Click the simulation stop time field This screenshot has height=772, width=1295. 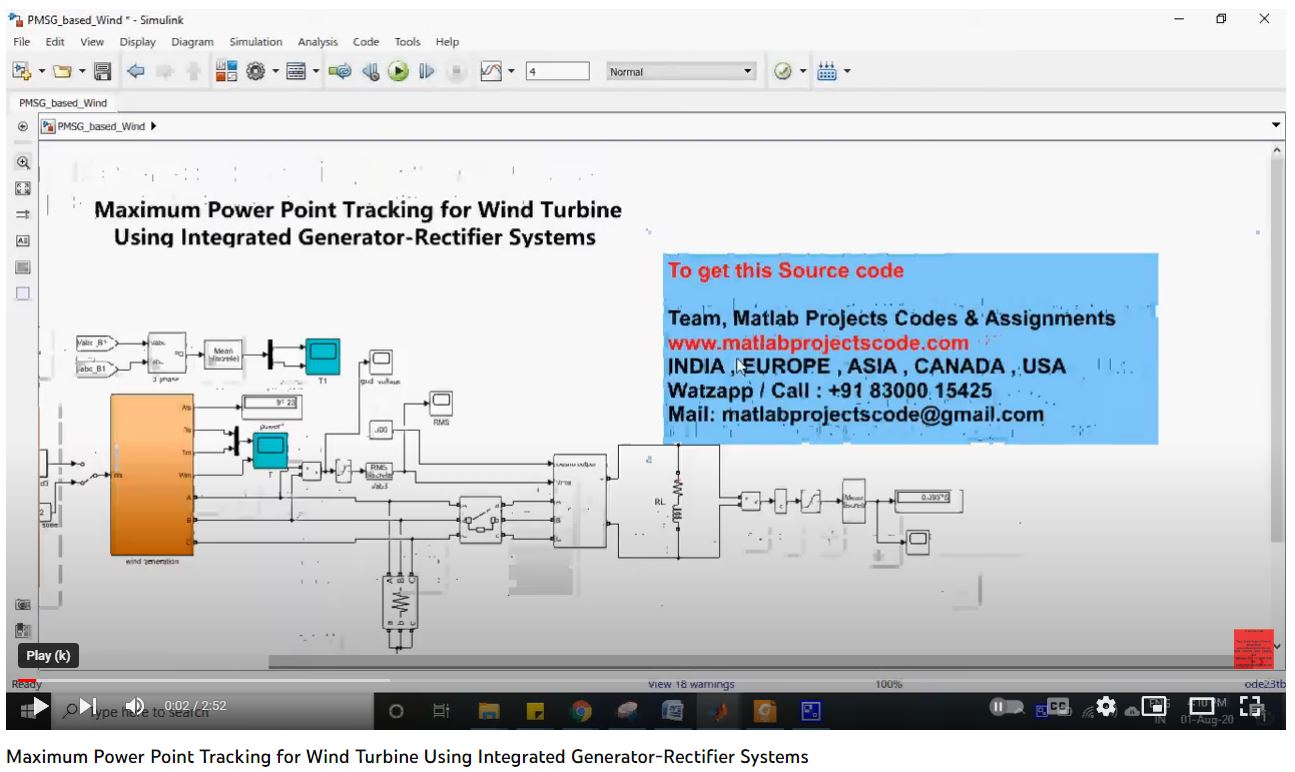[556, 72]
